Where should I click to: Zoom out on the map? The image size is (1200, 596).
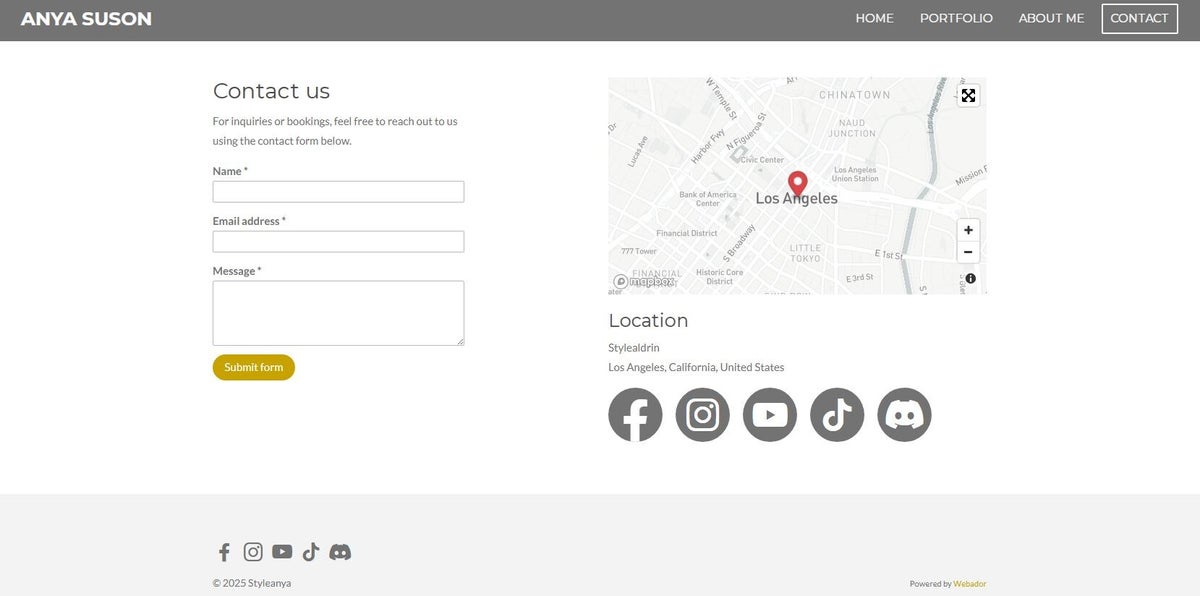coord(967,251)
